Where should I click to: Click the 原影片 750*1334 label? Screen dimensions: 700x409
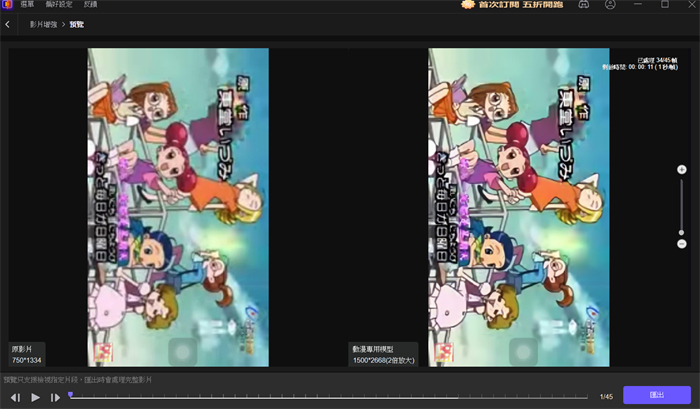[x=27, y=355]
